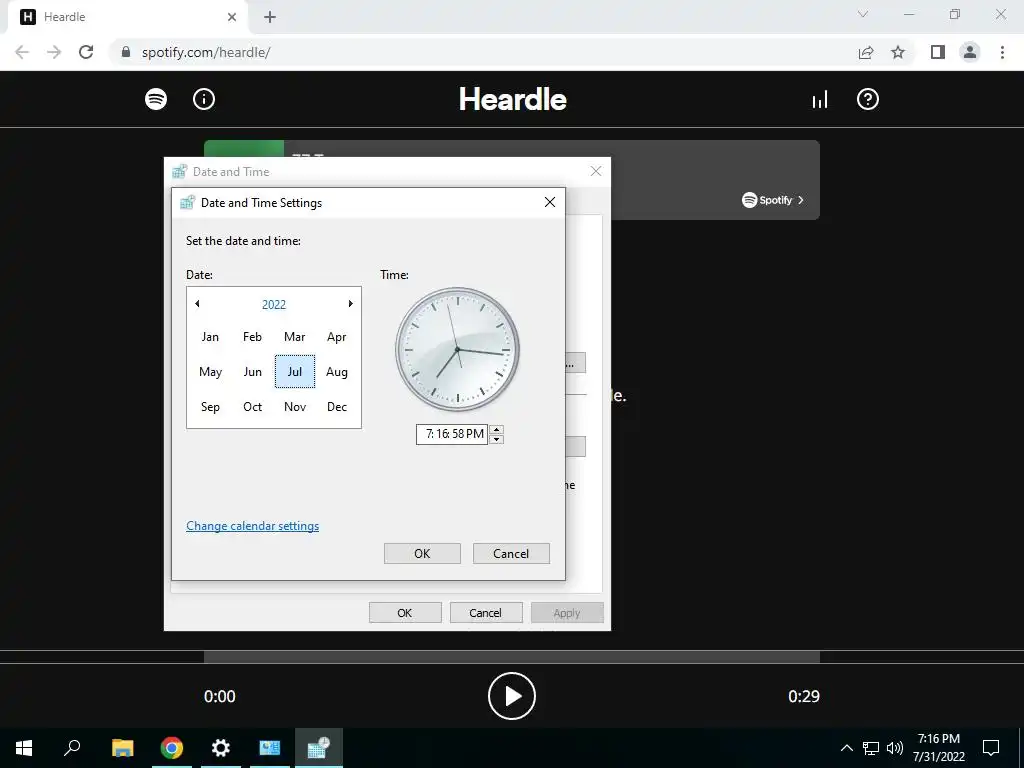Open the notification center icon
This screenshot has width=1024, height=768.
click(991, 748)
